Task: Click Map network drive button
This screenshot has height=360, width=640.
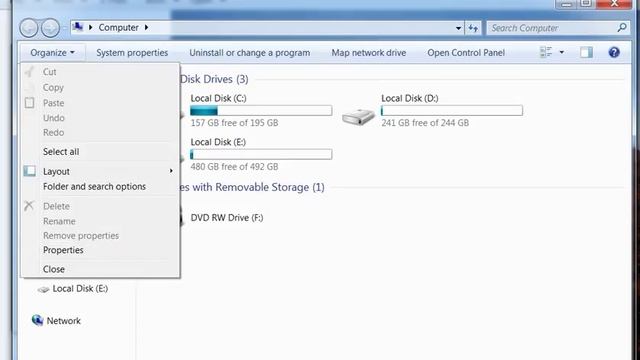Action: (x=369, y=53)
